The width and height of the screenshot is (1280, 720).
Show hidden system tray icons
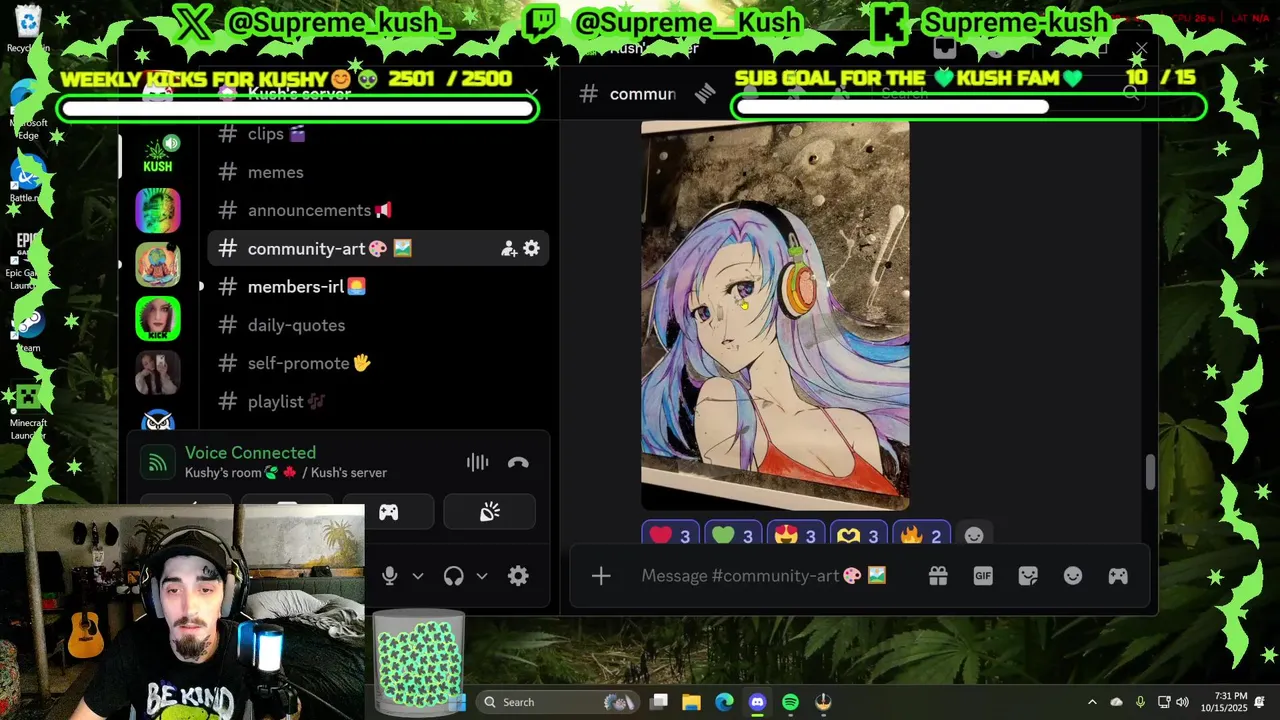1092,702
